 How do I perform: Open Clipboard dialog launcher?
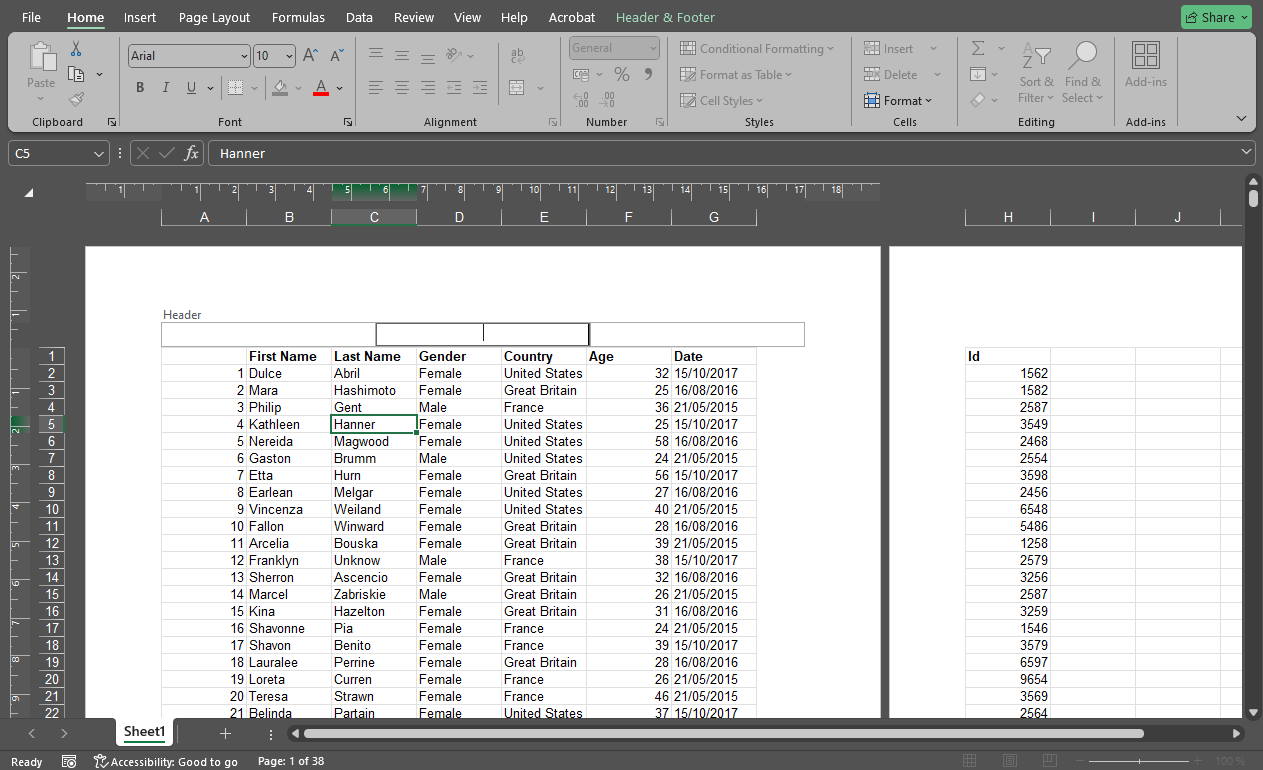(112, 122)
